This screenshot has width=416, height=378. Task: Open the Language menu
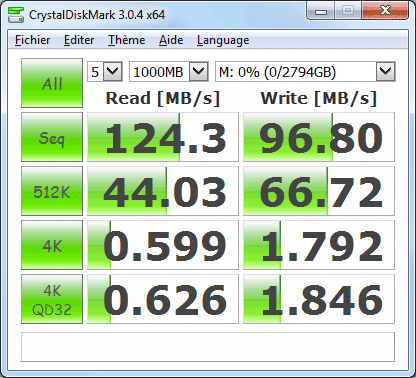pyautogui.click(x=223, y=40)
